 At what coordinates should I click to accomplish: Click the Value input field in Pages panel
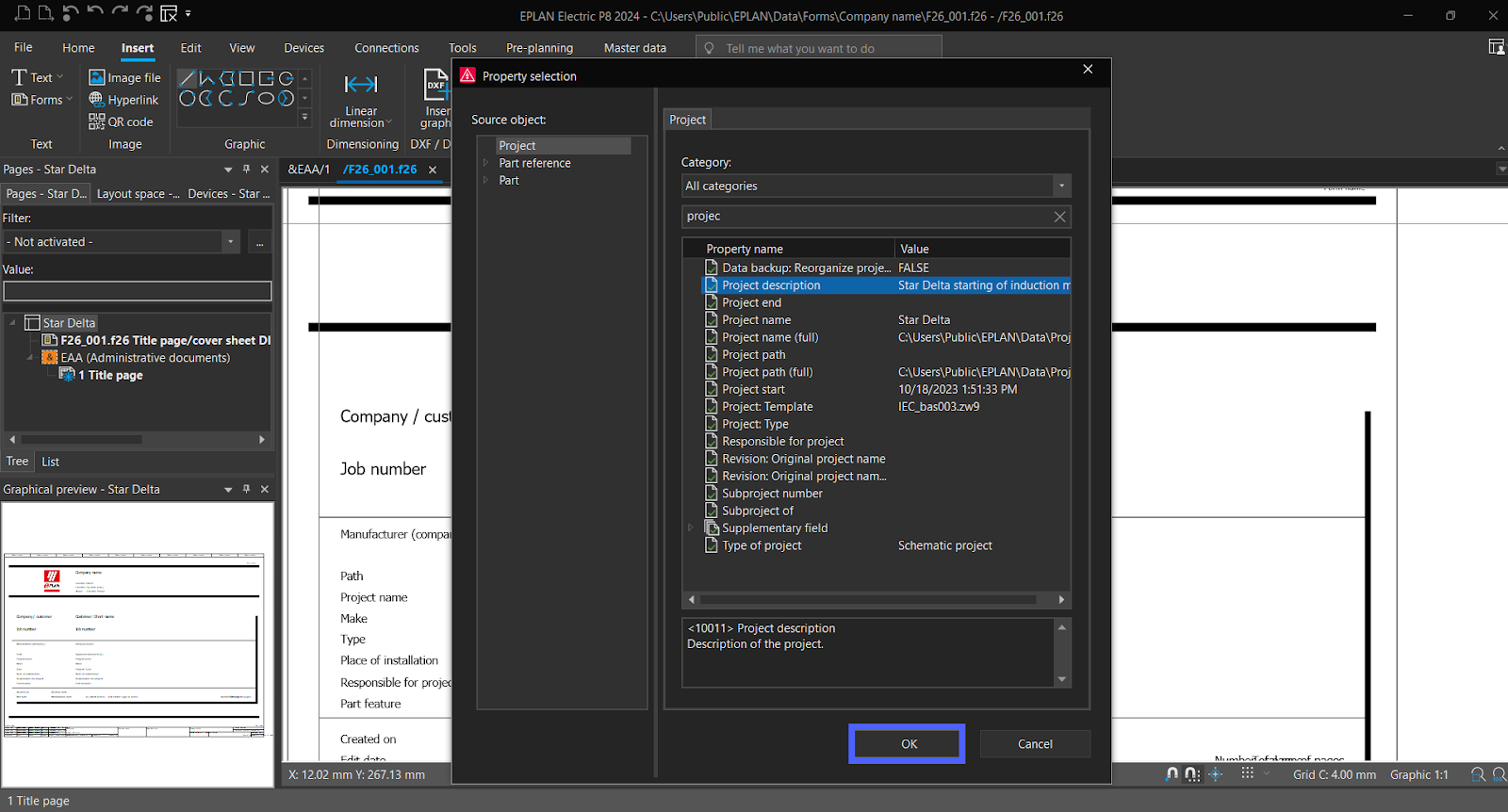click(138, 291)
